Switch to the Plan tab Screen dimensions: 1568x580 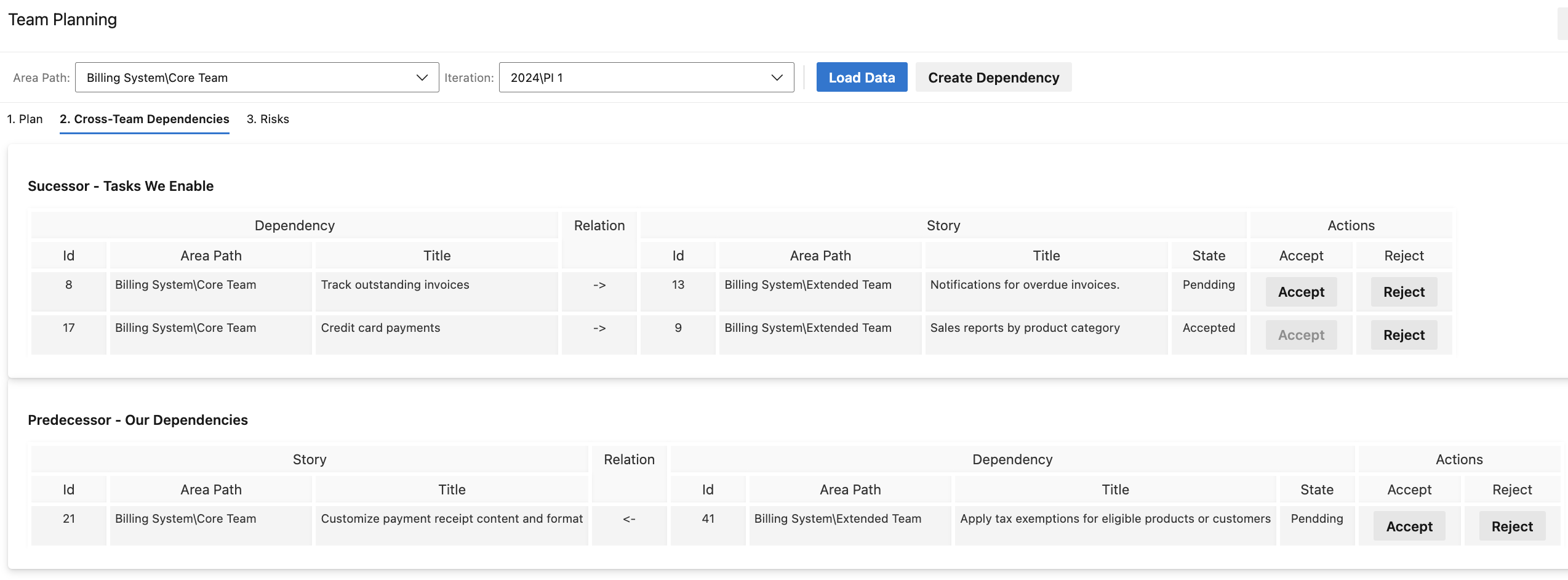point(25,119)
